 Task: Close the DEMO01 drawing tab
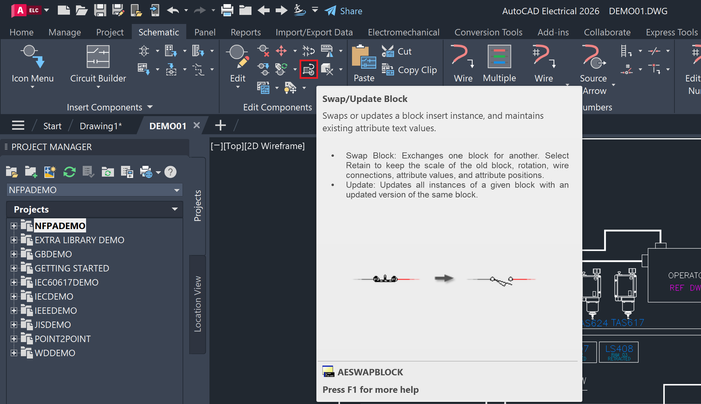[196, 126]
